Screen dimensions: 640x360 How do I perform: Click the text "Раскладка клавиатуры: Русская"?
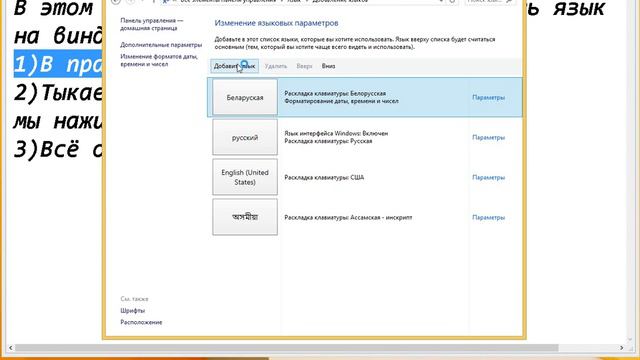tap(328, 141)
